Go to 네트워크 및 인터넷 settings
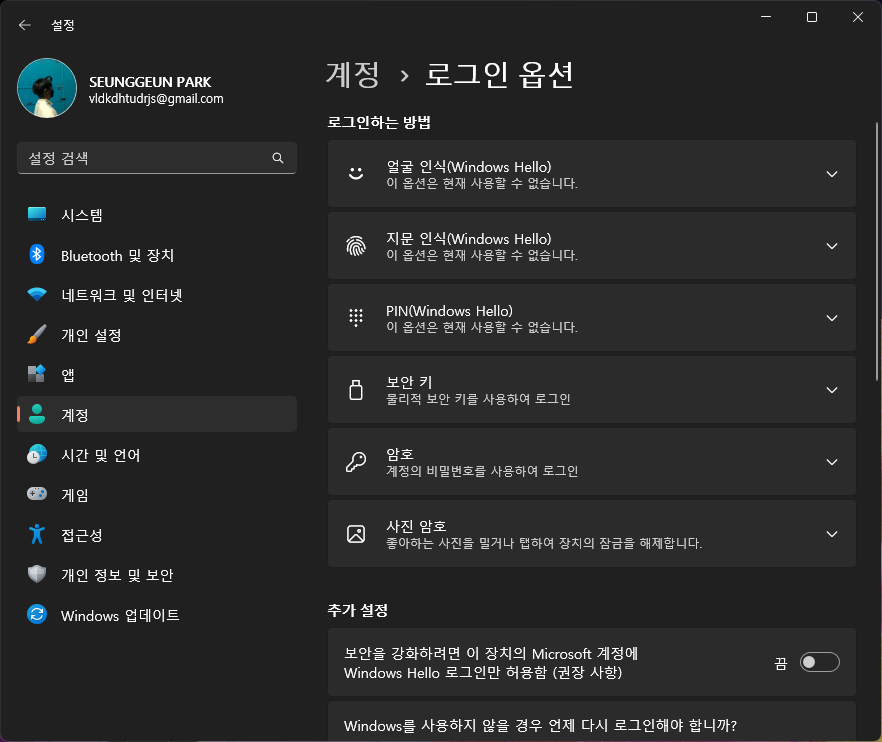The image size is (882, 742). (157, 295)
